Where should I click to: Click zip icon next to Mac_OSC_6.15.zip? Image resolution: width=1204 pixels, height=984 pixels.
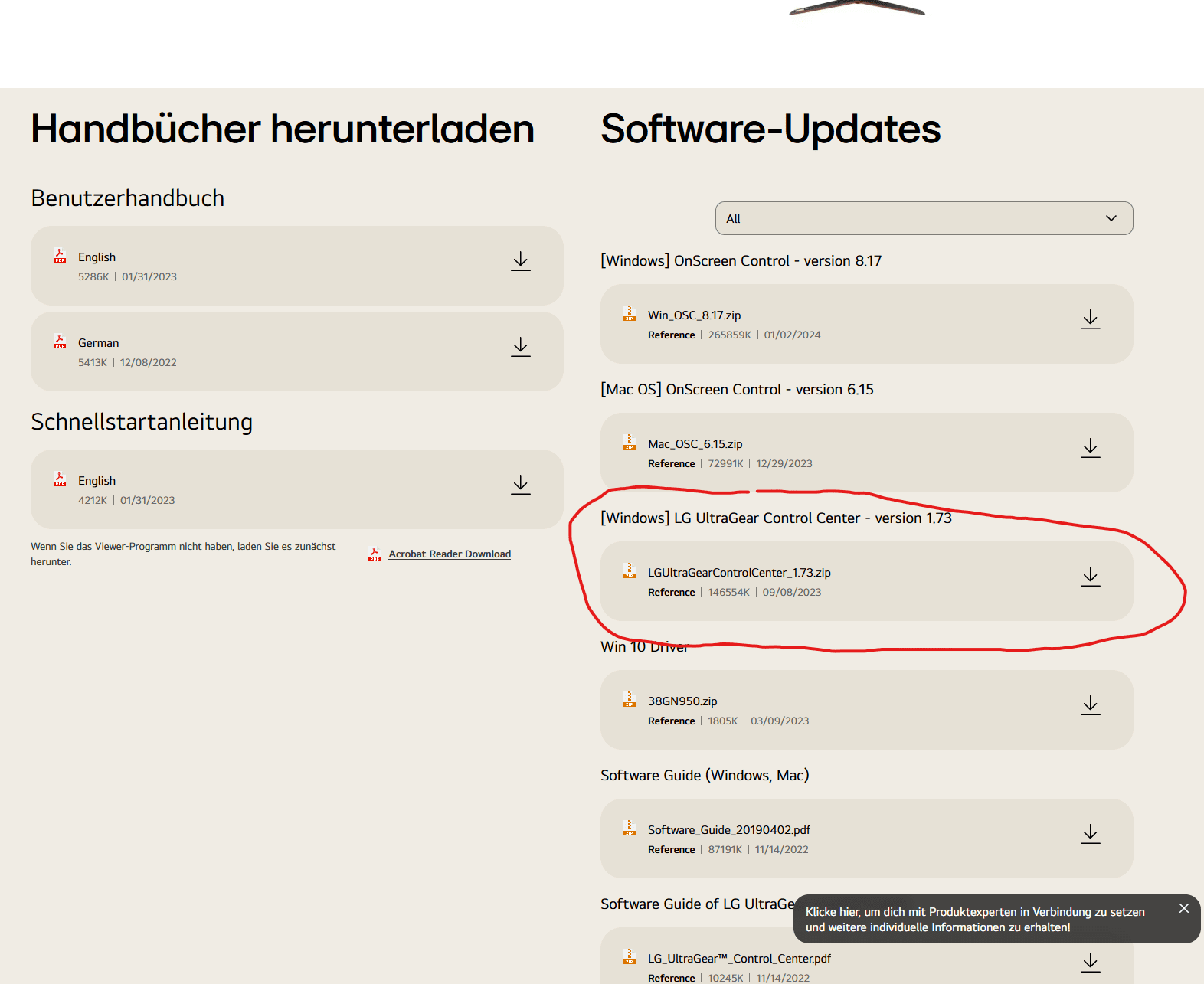click(630, 443)
